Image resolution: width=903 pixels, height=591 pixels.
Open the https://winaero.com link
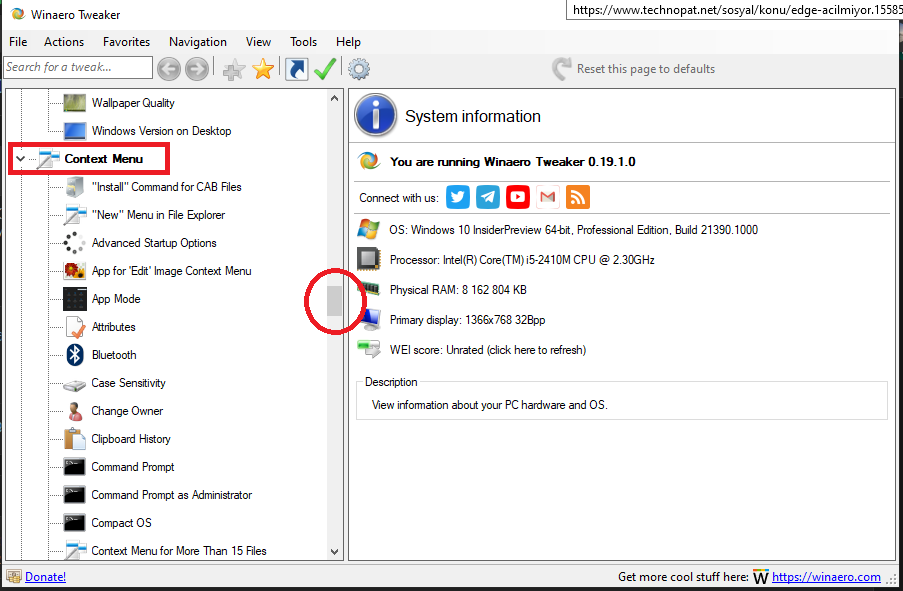[x=826, y=577]
